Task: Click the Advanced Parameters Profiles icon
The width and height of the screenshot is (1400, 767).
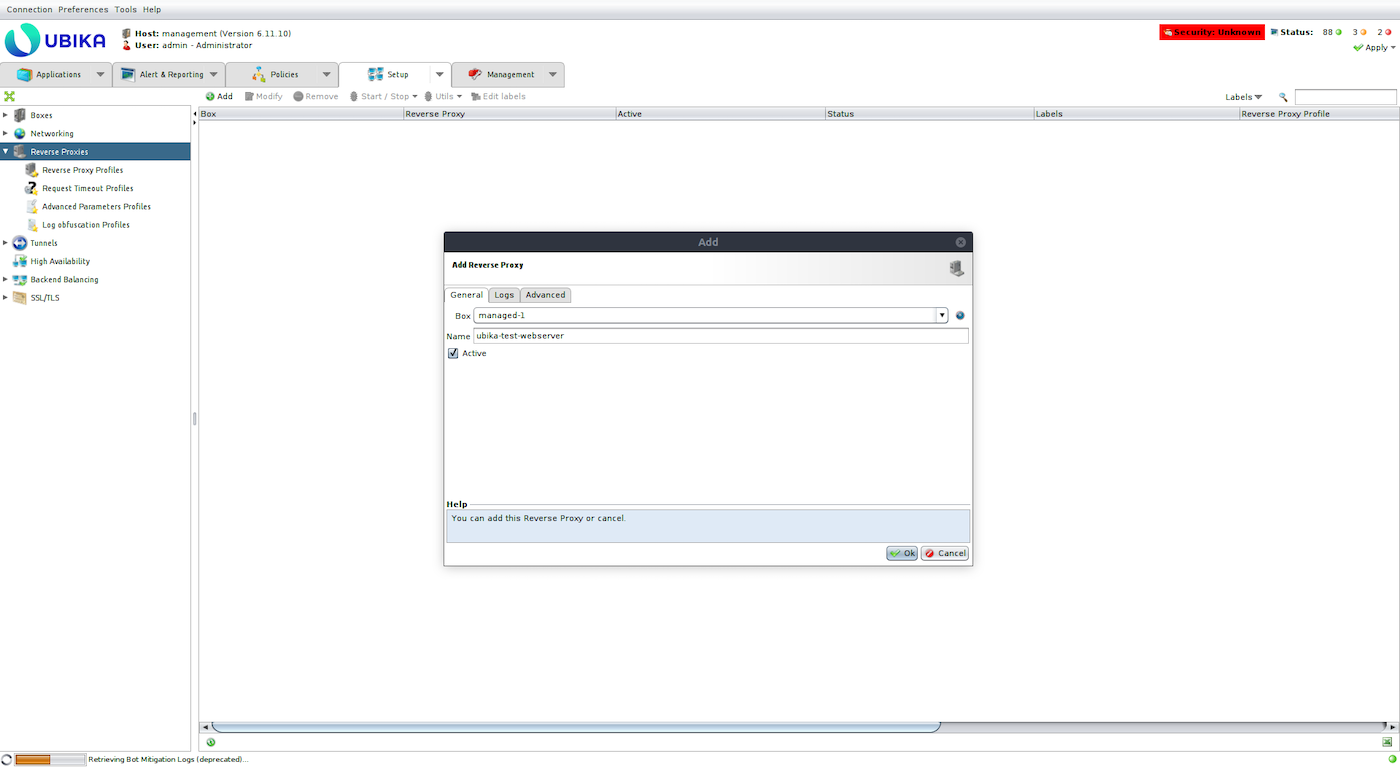Action: tap(31, 206)
